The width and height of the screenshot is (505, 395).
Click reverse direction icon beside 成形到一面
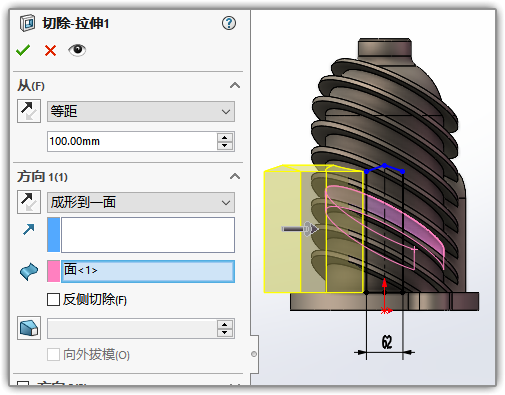click(x=29, y=202)
